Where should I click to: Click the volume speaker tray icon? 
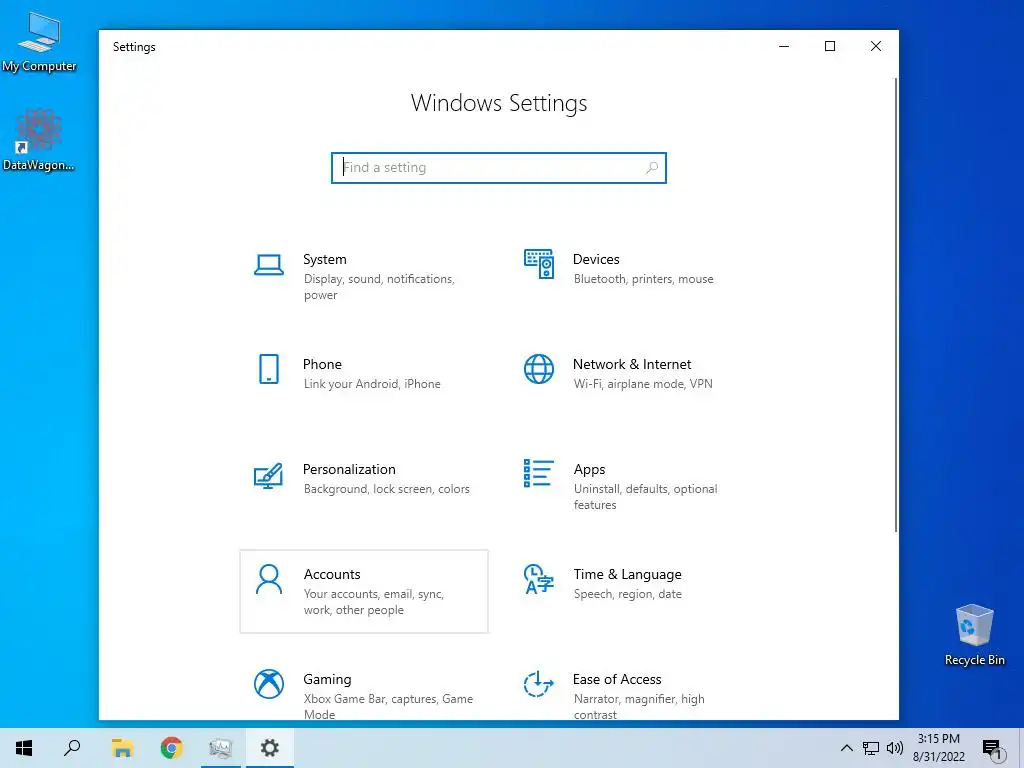(x=895, y=748)
